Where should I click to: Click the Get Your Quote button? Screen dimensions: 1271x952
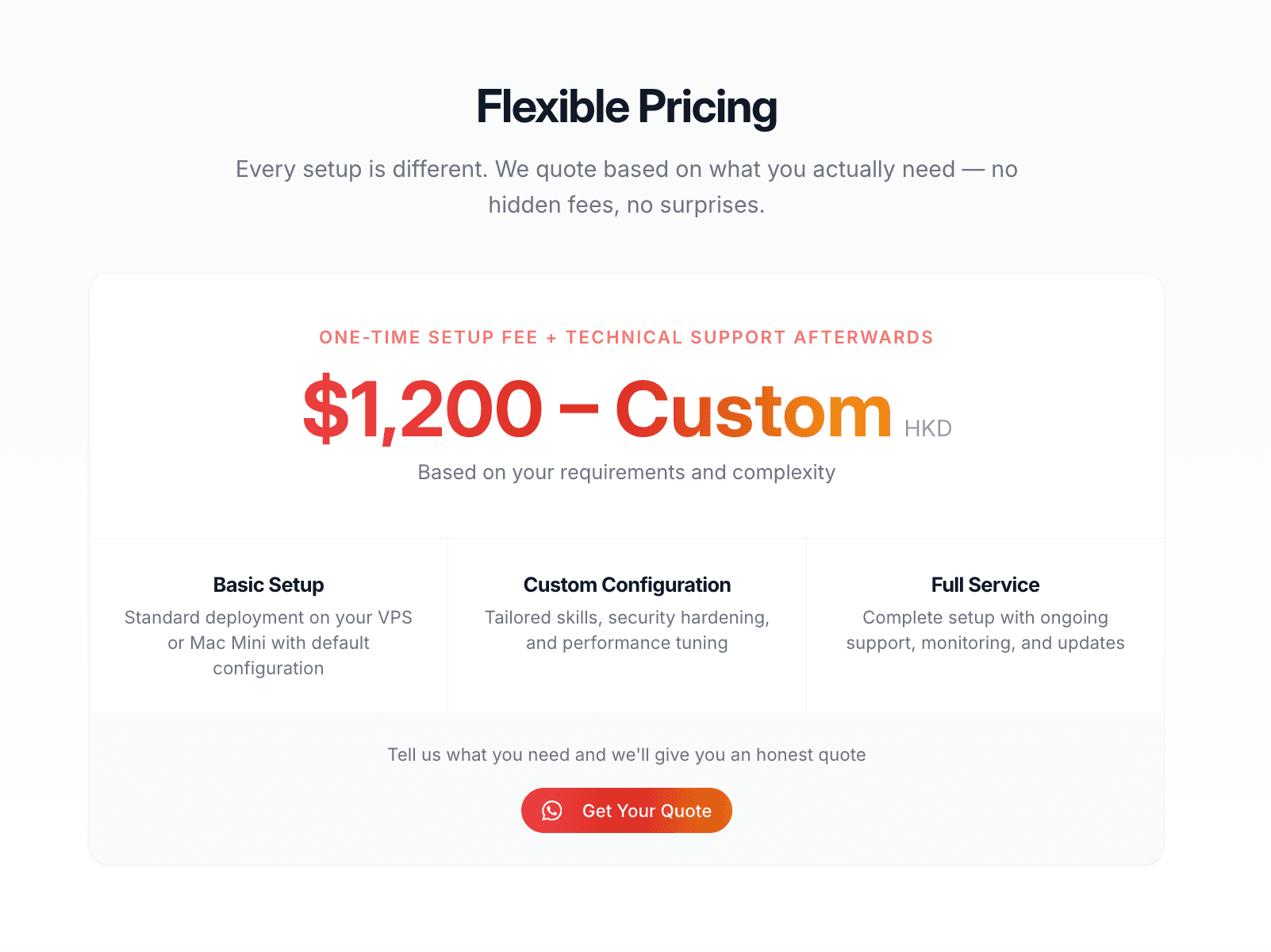click(627, 810)
